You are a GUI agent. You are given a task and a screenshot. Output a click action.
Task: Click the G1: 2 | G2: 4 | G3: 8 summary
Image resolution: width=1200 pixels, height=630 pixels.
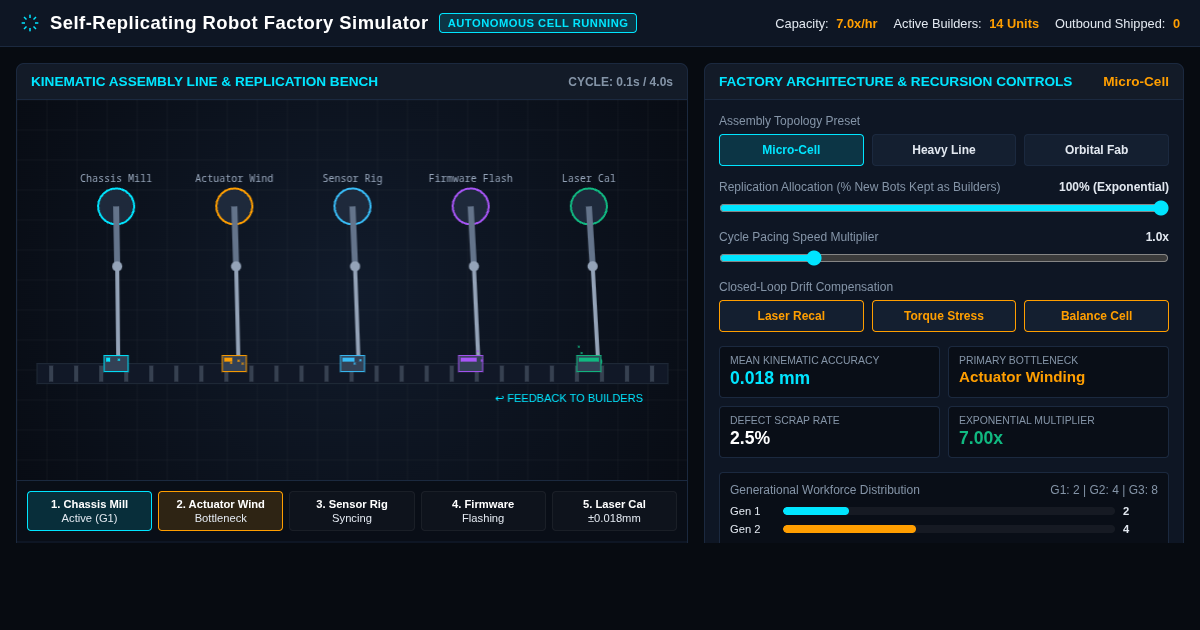(x=1104, y=490)
